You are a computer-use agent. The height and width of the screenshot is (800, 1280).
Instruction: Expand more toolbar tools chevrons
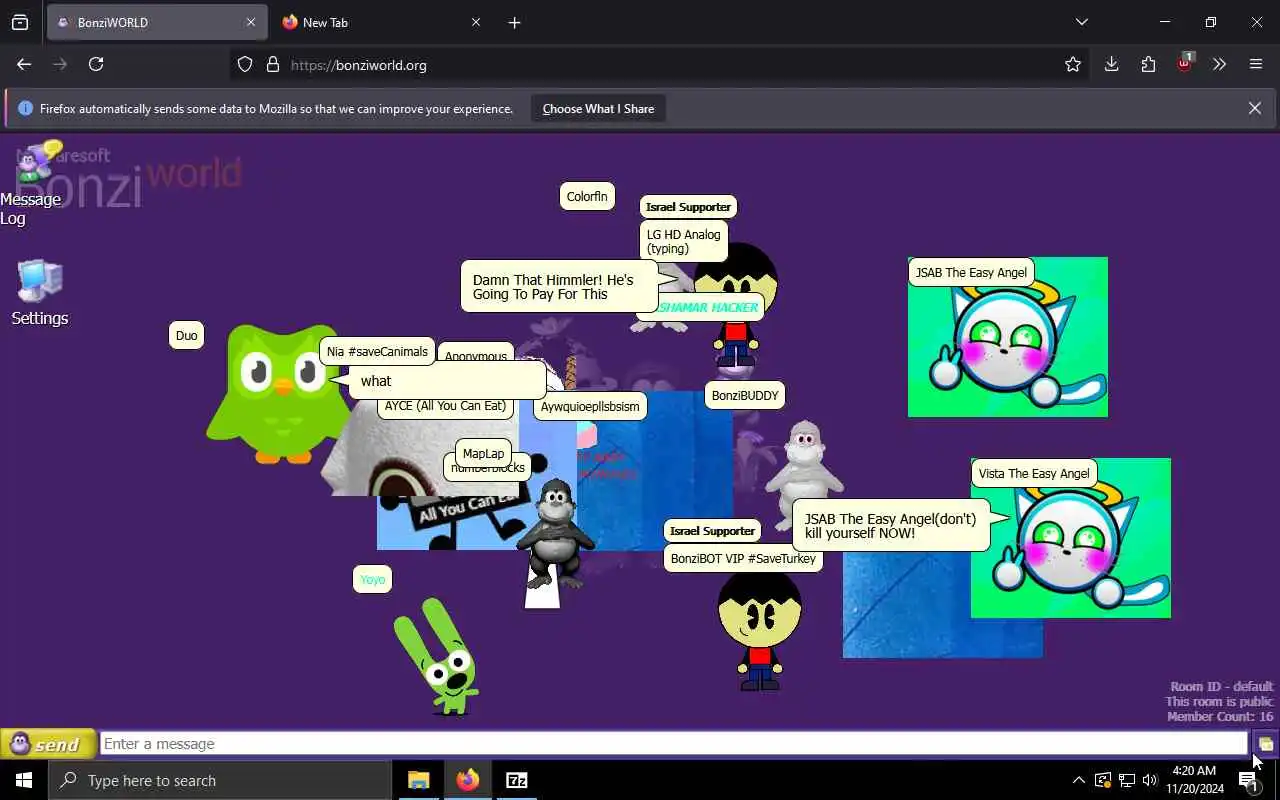pyautogui.click(x=1219, y=64)
